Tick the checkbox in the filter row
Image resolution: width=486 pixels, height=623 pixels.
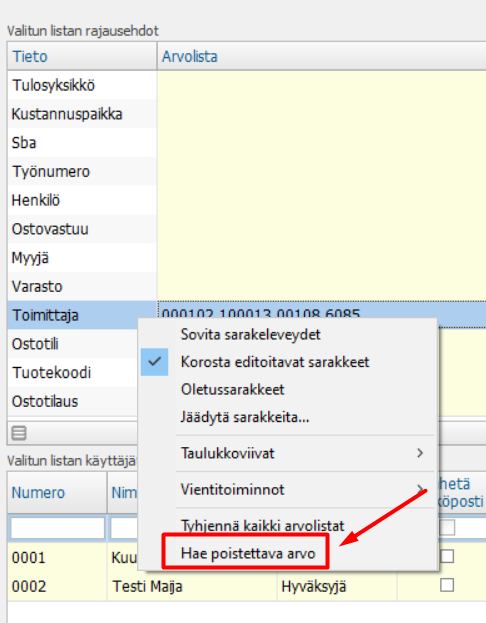[447, 528]
